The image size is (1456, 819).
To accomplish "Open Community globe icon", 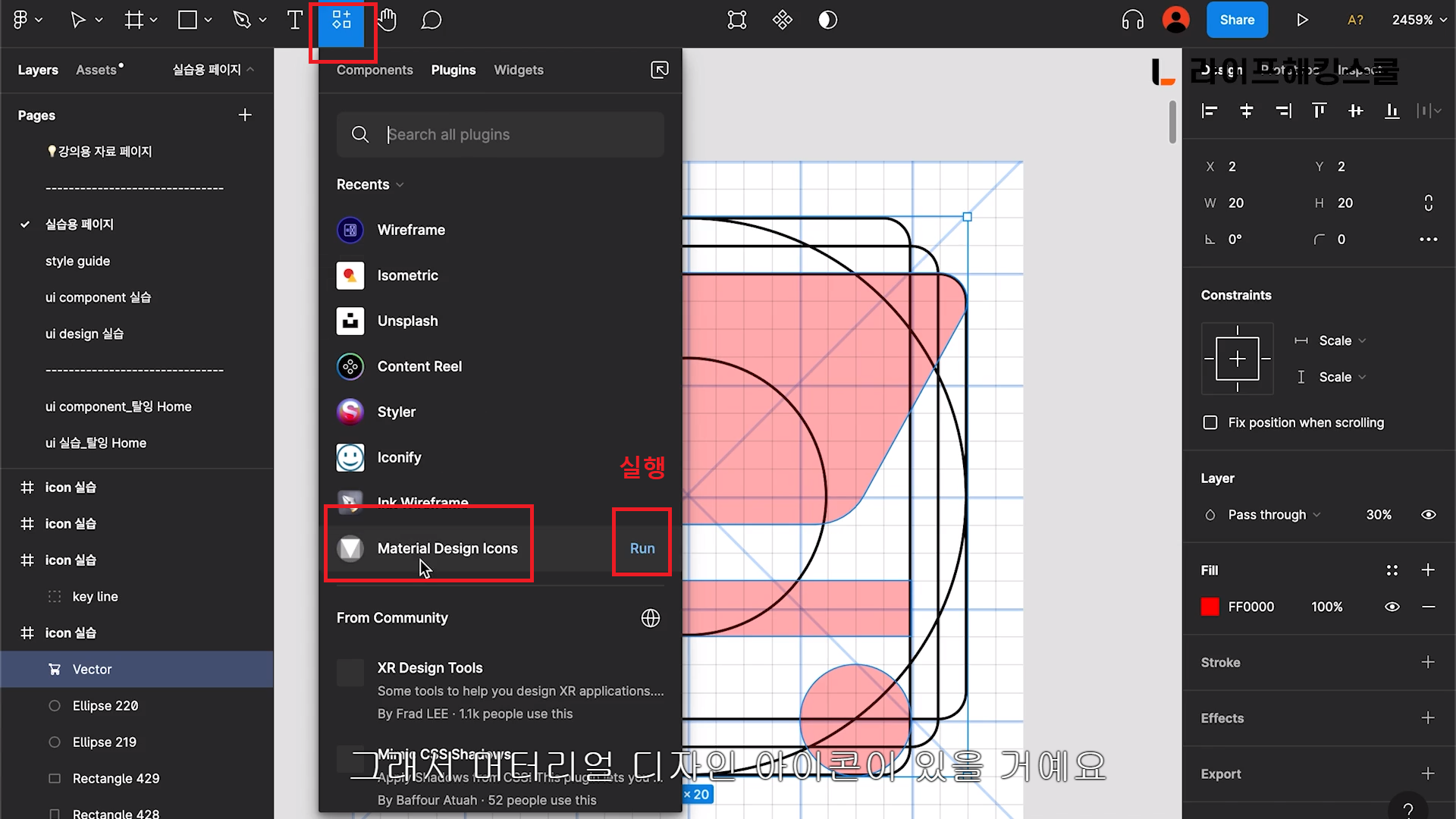I will click(650, 618).
